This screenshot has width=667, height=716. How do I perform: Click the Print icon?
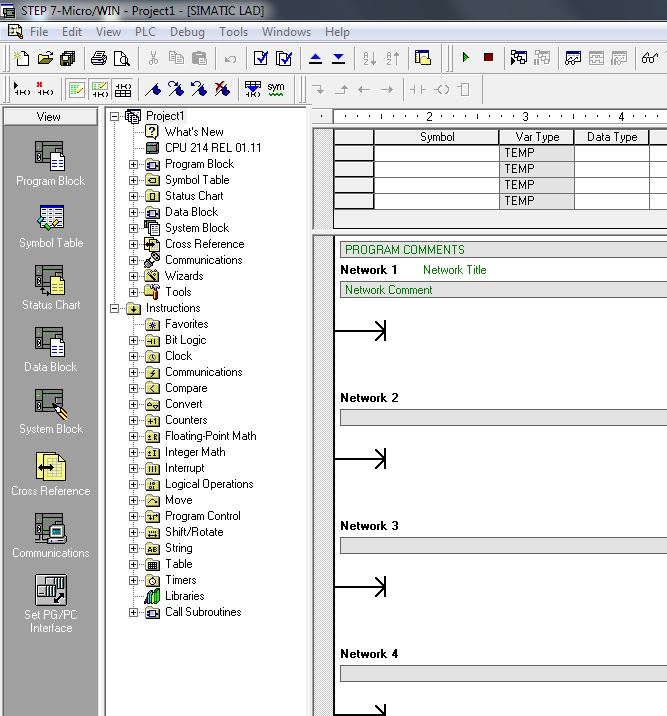coord(99,58)
